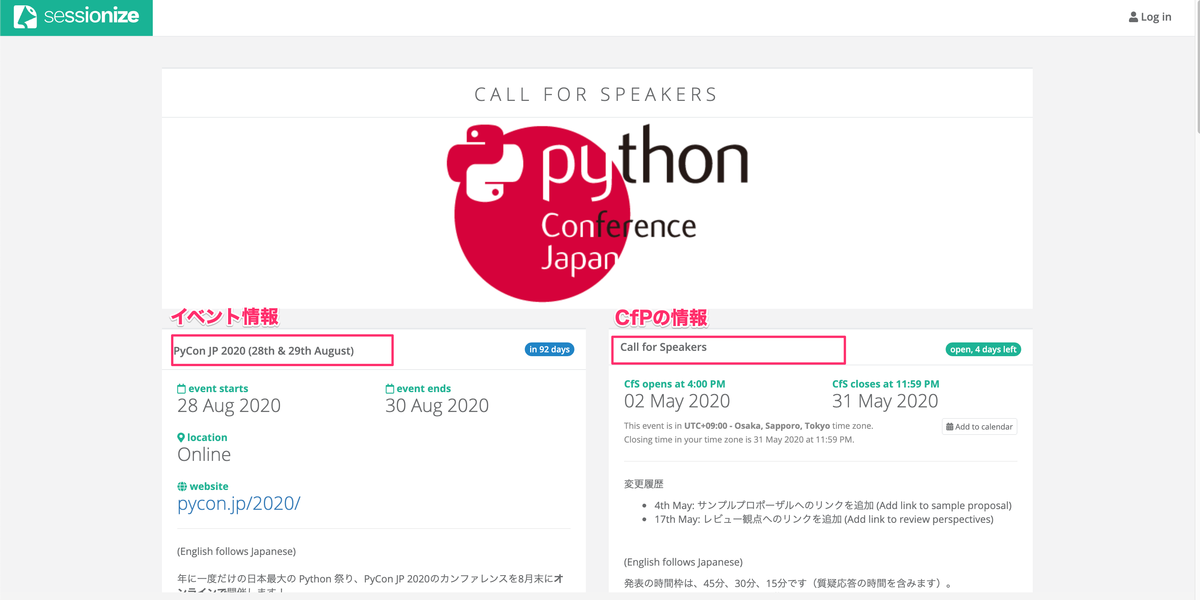Click the 'CALL FOR SPEAKERS' page heading
This screenshot has height=600, width=1200.
[x=597, y=94]
